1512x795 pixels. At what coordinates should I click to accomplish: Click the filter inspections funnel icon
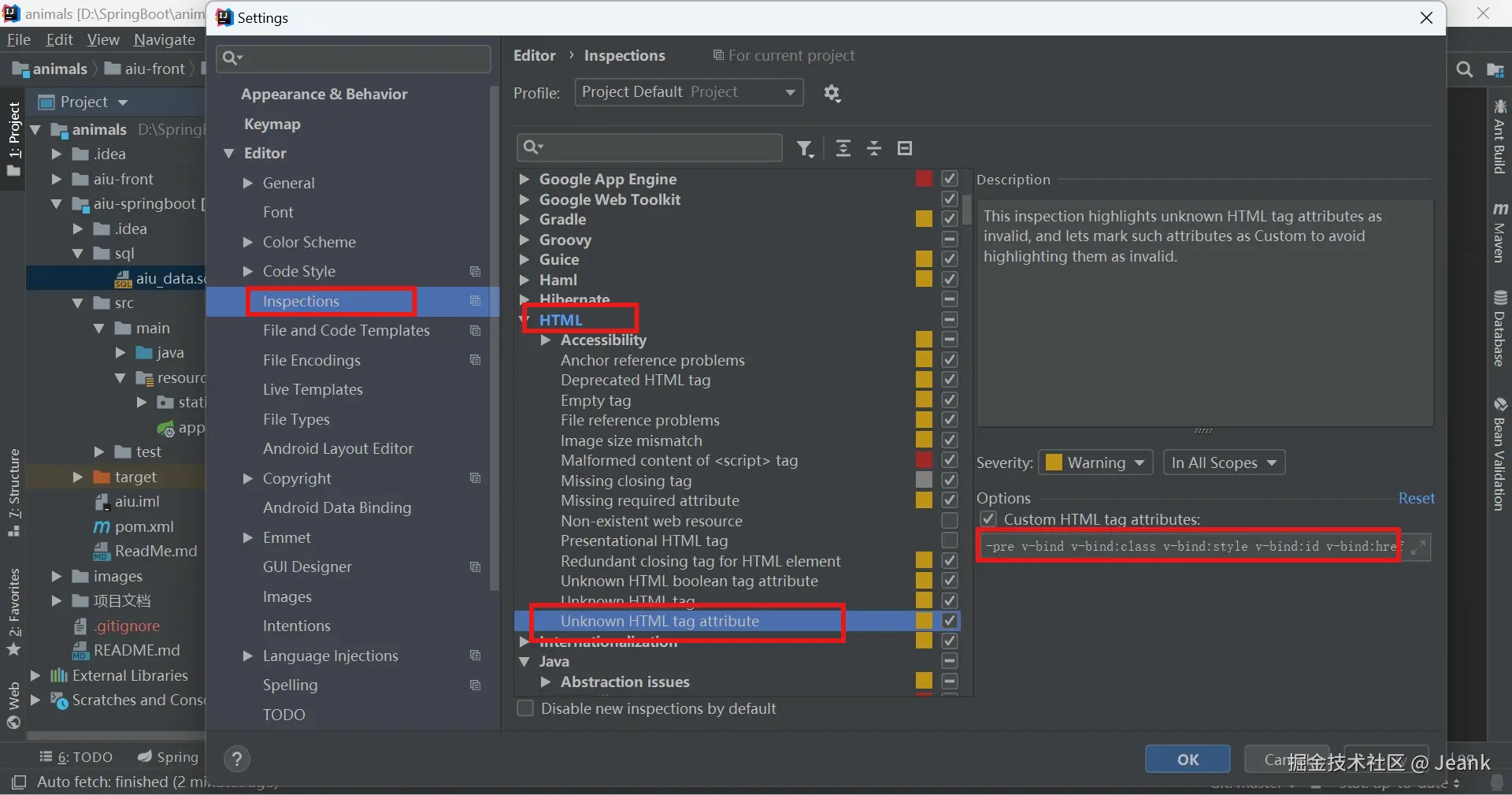805,148
